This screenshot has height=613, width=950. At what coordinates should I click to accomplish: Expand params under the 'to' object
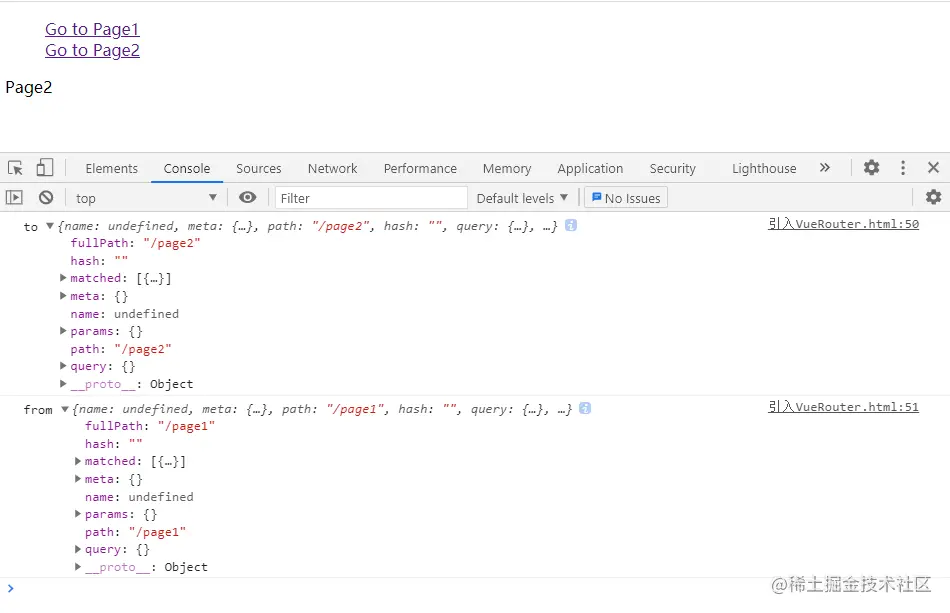click(63, 331)
